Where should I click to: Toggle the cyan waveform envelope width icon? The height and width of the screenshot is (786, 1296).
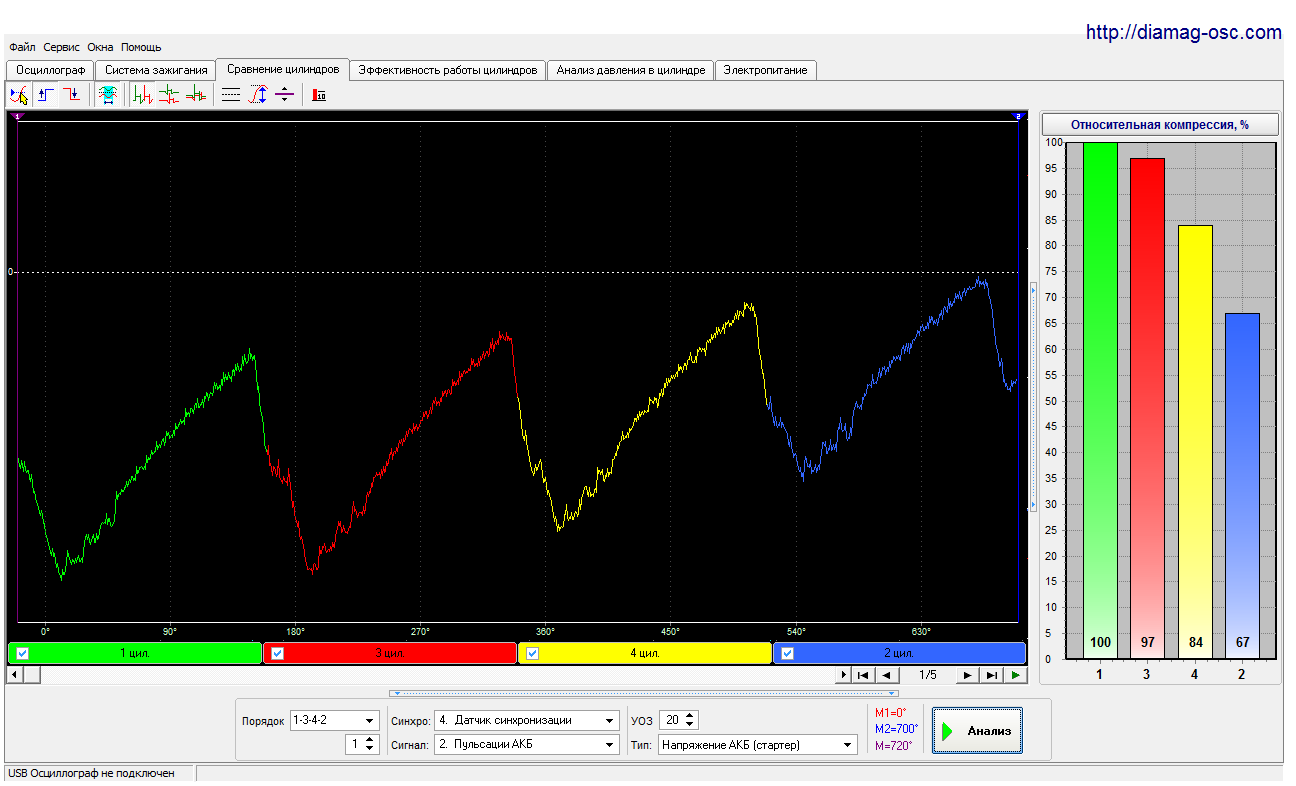[x=107, y=95]
